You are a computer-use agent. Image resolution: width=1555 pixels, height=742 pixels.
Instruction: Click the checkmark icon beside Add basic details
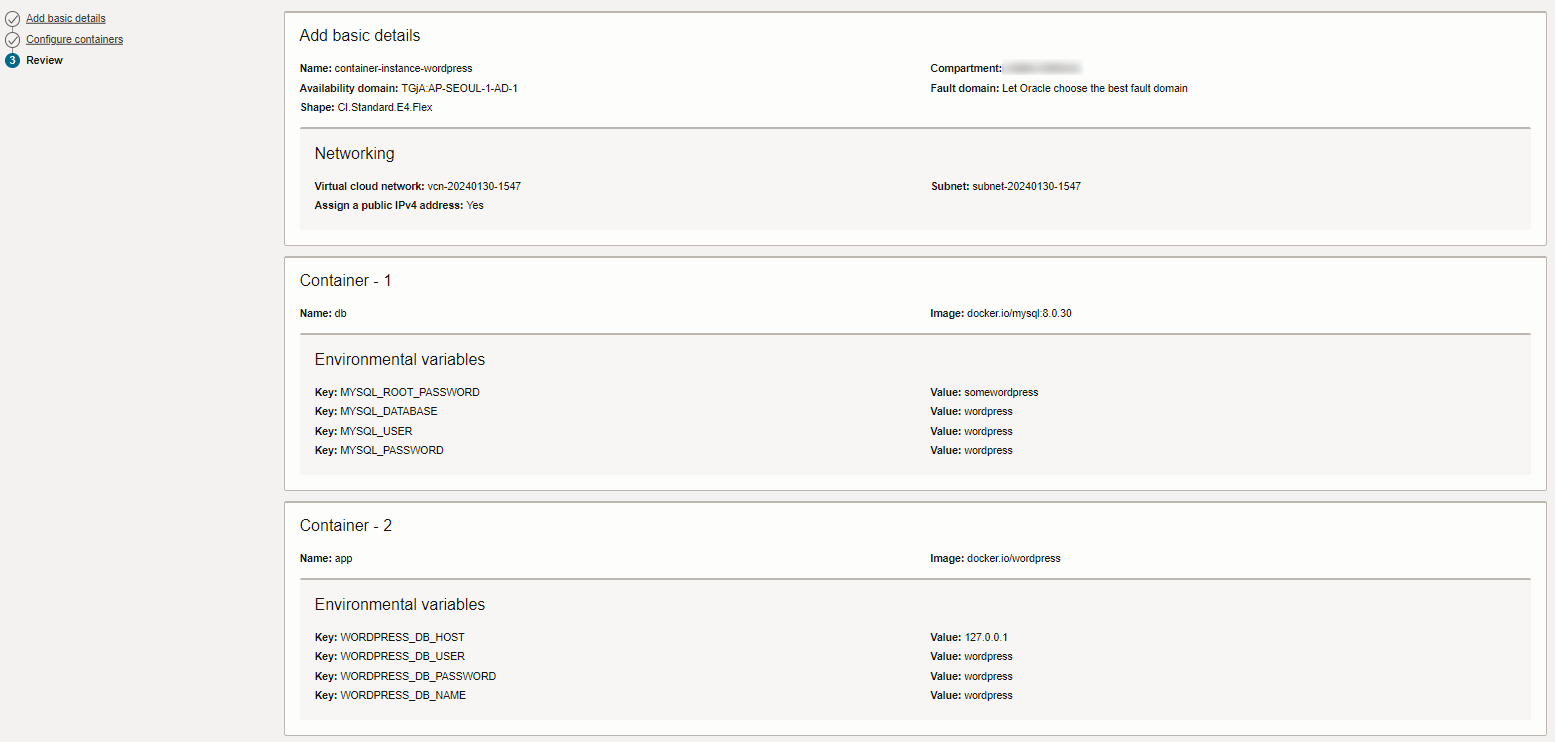click(12, 19)
